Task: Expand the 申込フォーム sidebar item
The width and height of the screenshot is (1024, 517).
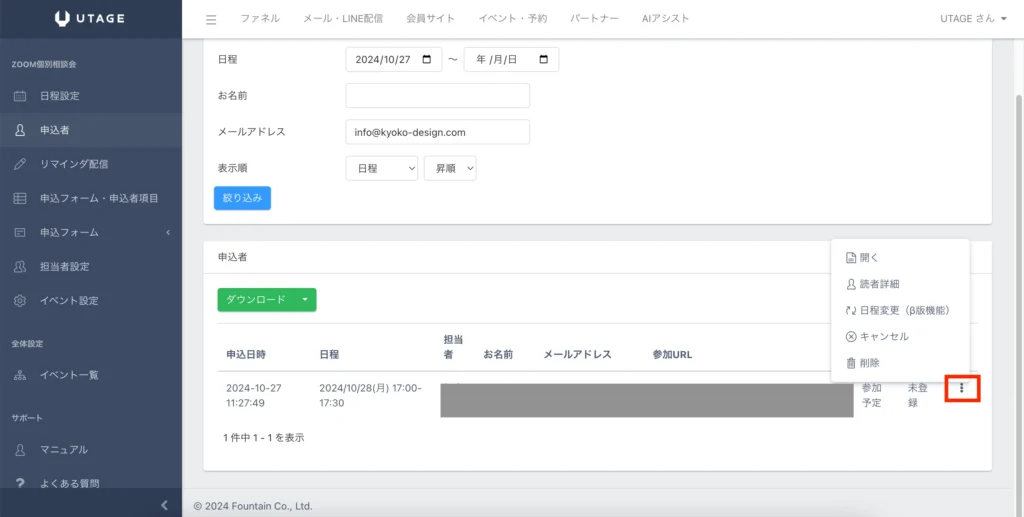Action: click(91, 232)
